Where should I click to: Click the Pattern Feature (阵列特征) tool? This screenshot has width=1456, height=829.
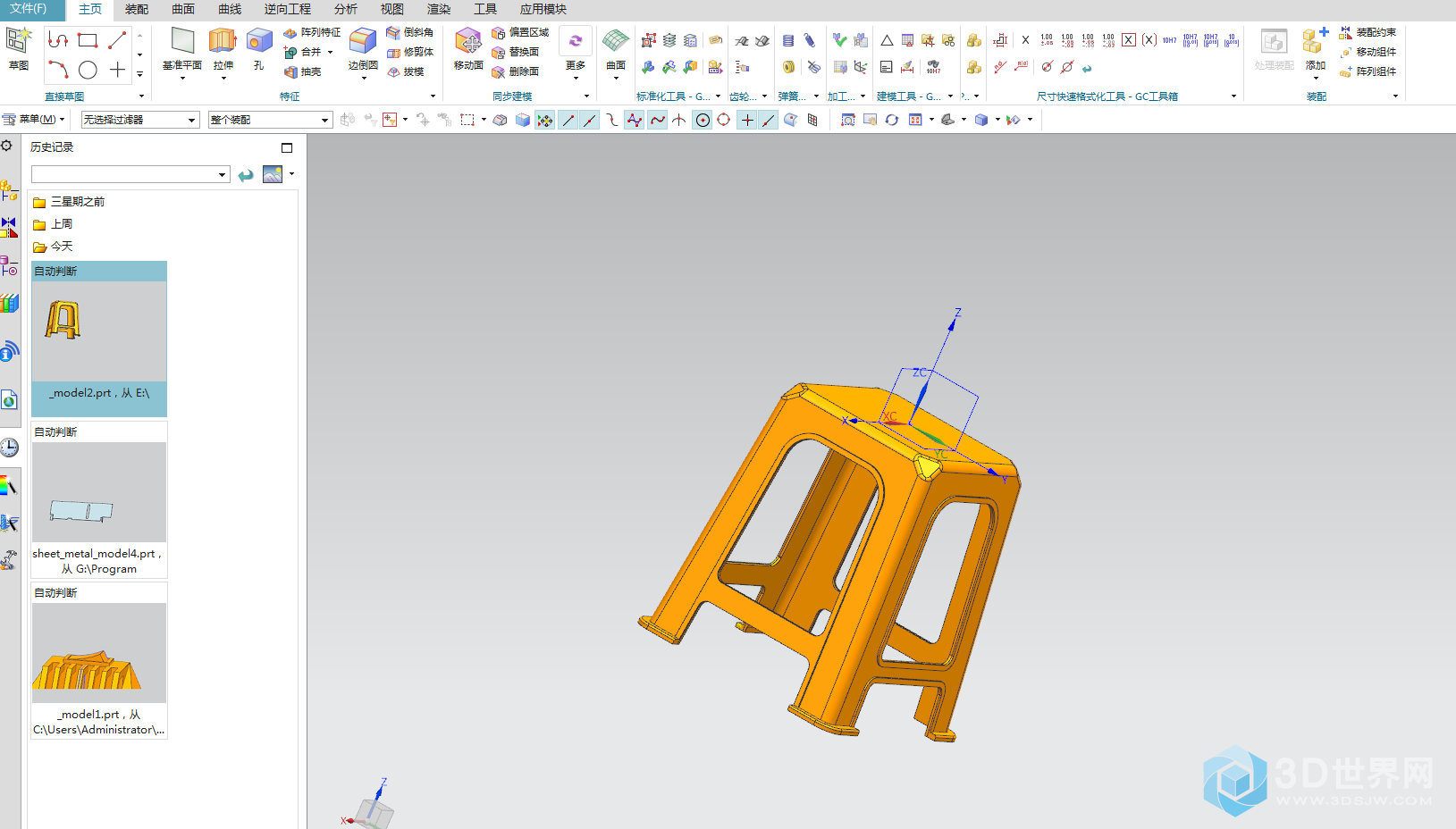tap(312, 32)
